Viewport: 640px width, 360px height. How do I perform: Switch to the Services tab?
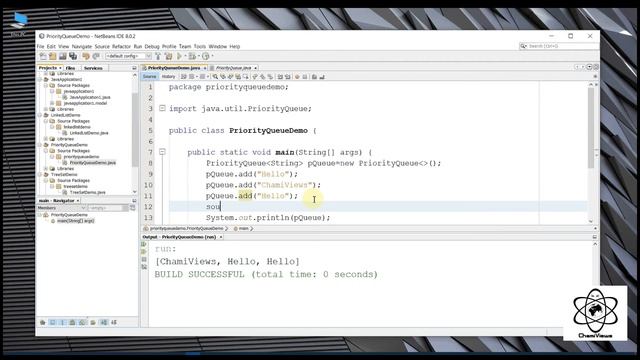[93, 68]
